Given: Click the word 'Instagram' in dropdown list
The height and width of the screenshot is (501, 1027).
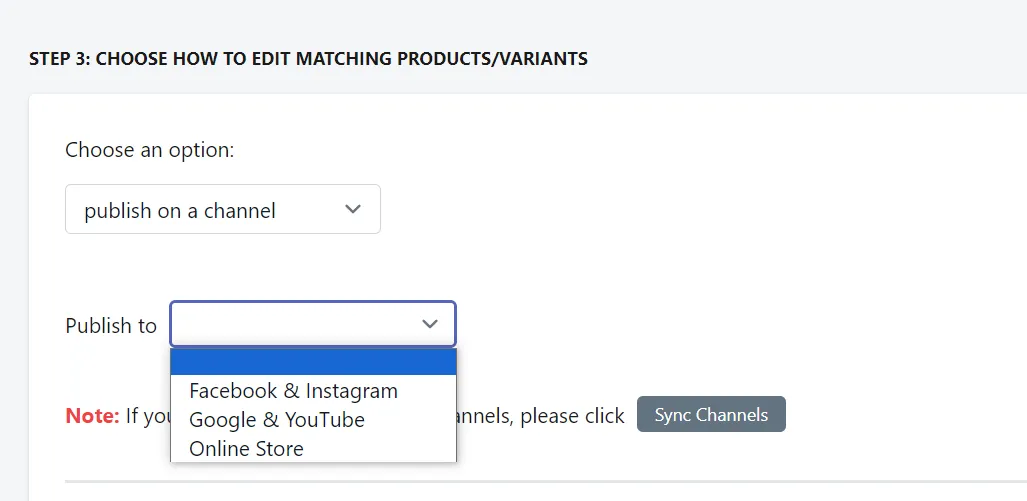Looking at the screenshot, I should tap(352, 391).
